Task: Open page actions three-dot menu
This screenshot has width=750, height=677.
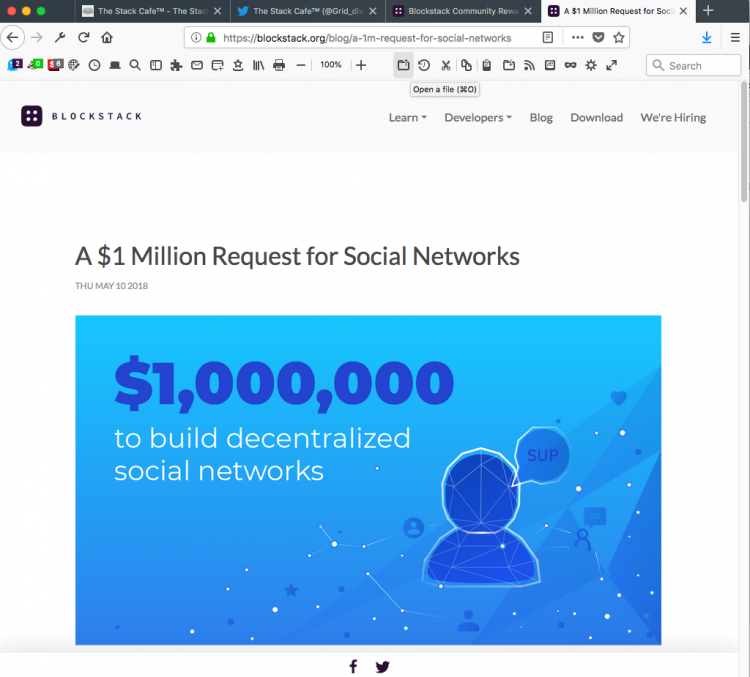Action: 578,37
